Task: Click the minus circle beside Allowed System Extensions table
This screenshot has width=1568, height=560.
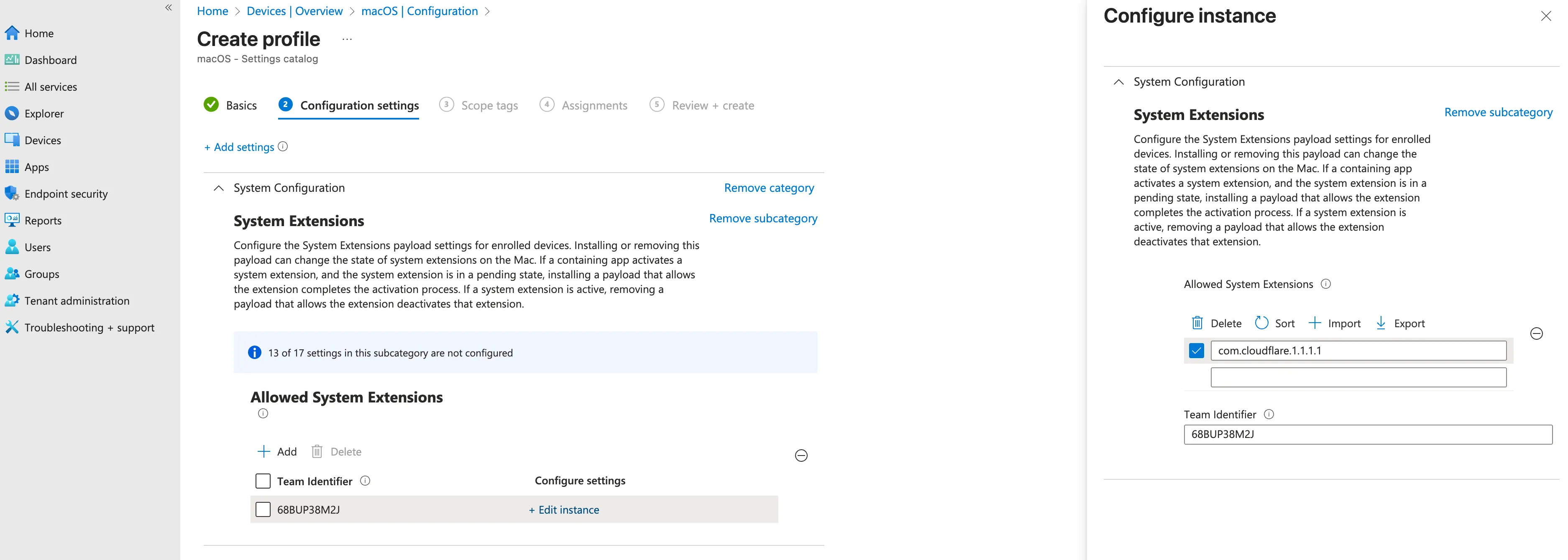Action: tap(801, 456)
